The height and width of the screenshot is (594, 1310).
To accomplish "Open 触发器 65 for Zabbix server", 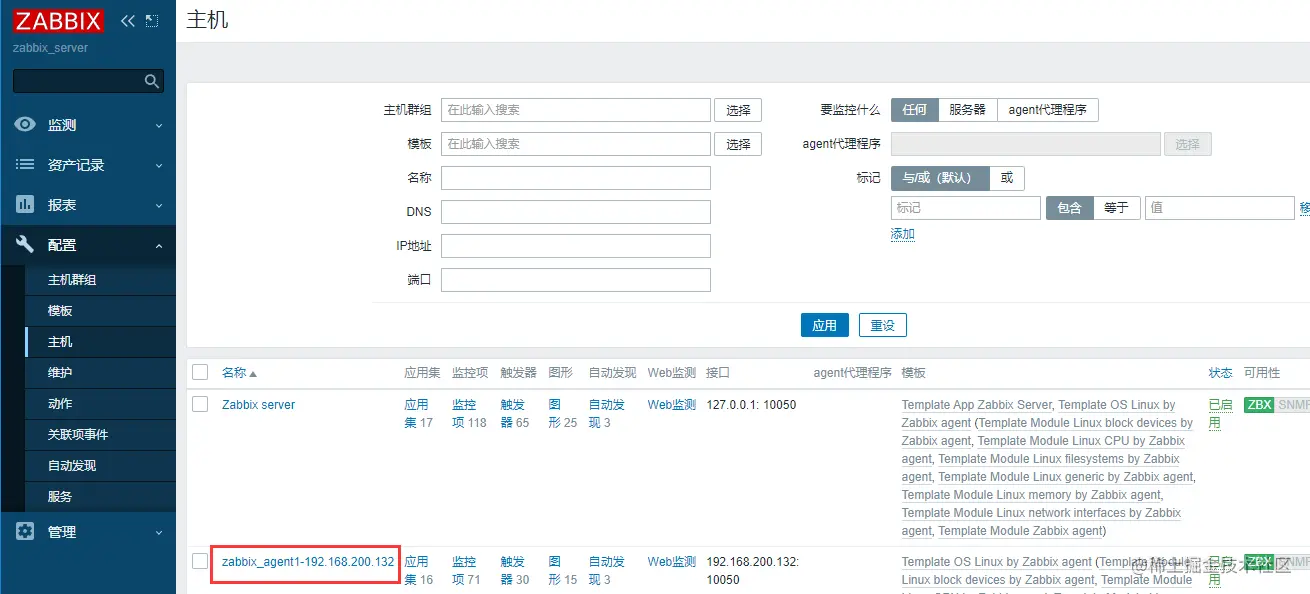I will (515, 414).
